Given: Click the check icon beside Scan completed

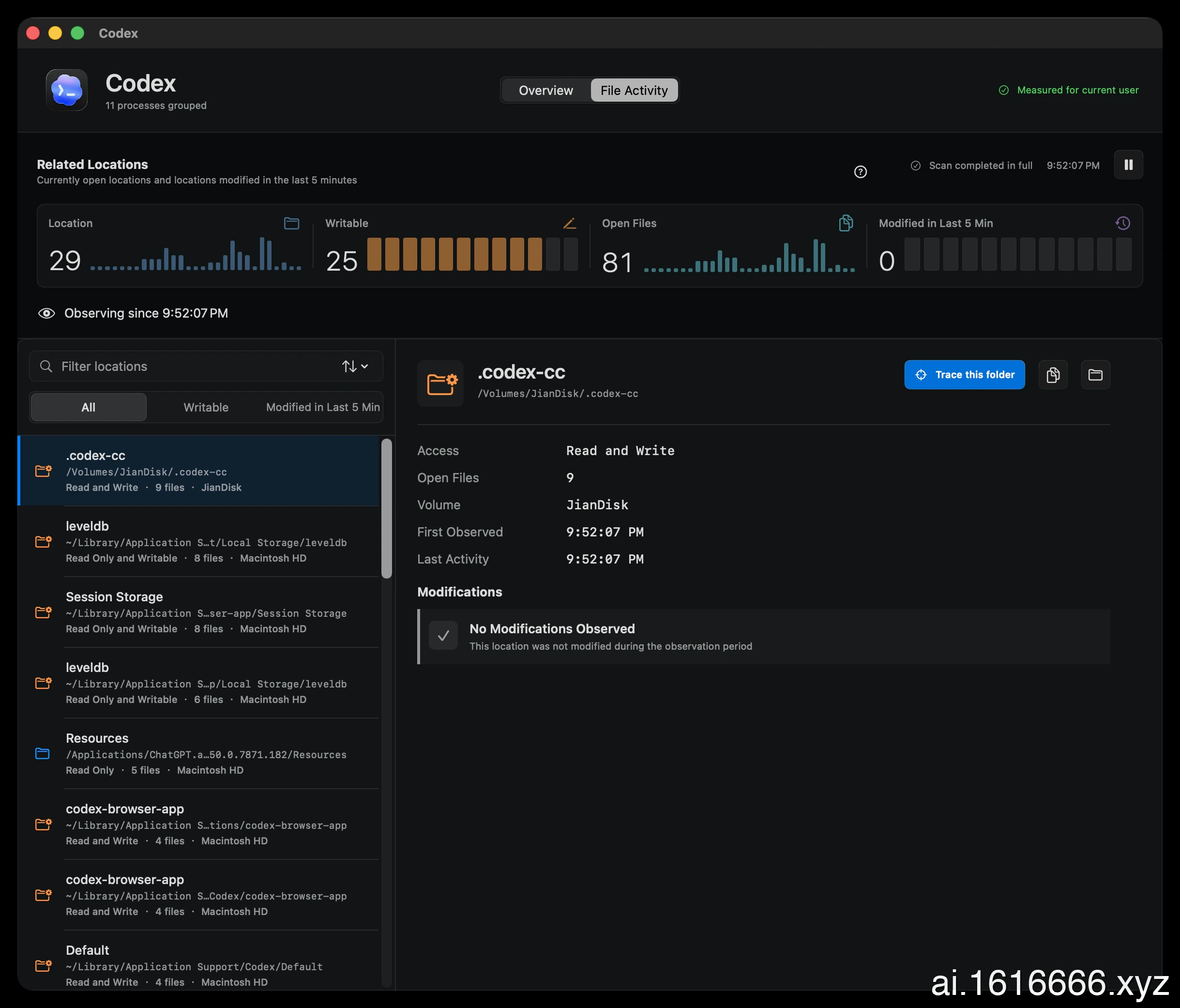Looking at the screenshot, I should (x=915, y=165).
